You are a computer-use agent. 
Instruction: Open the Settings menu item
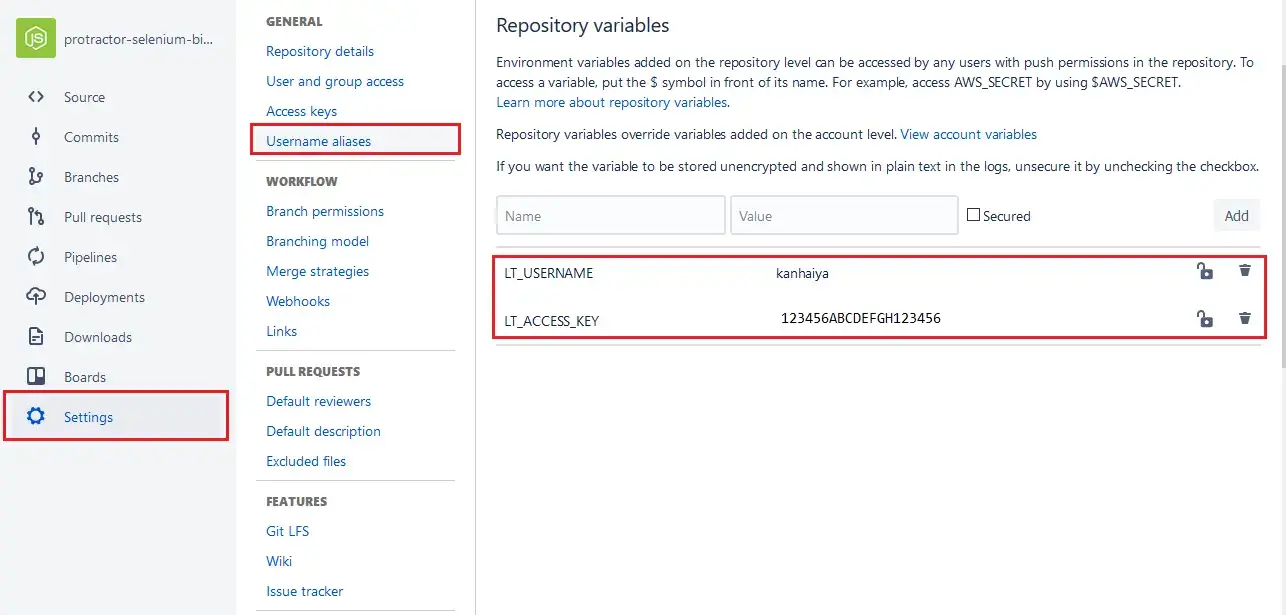(88, 417)
